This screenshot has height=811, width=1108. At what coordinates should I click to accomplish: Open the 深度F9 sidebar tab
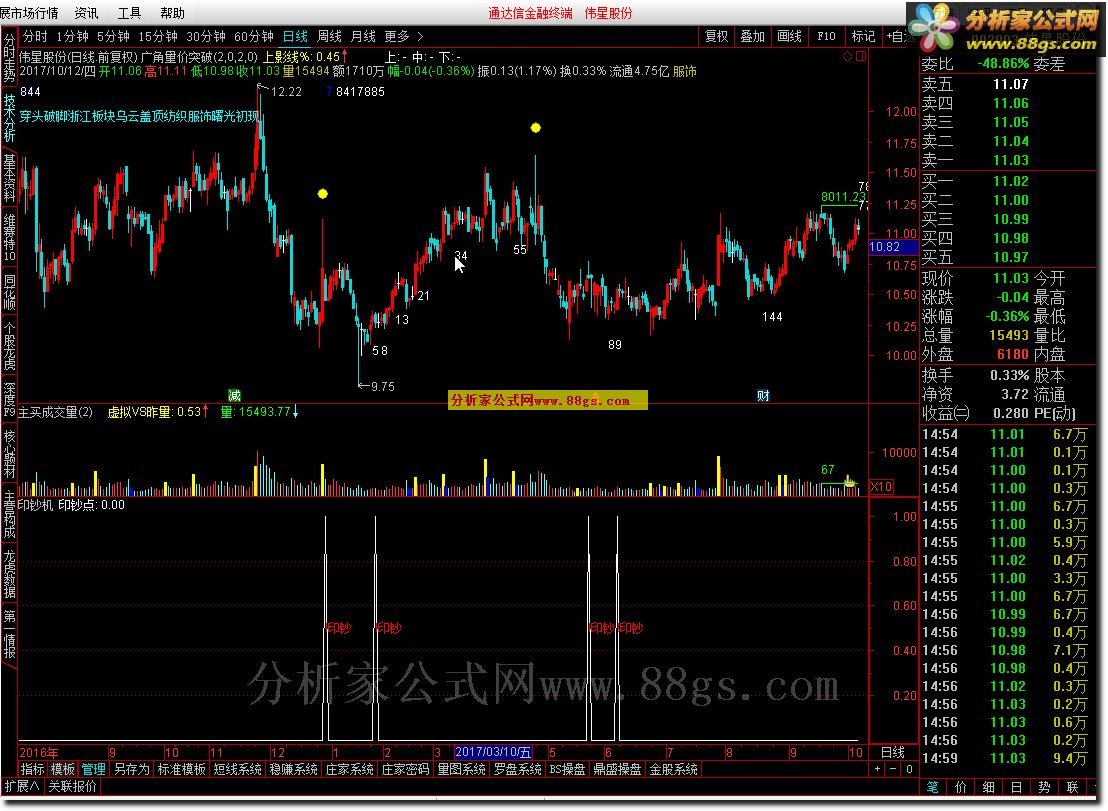pos(9,399)
